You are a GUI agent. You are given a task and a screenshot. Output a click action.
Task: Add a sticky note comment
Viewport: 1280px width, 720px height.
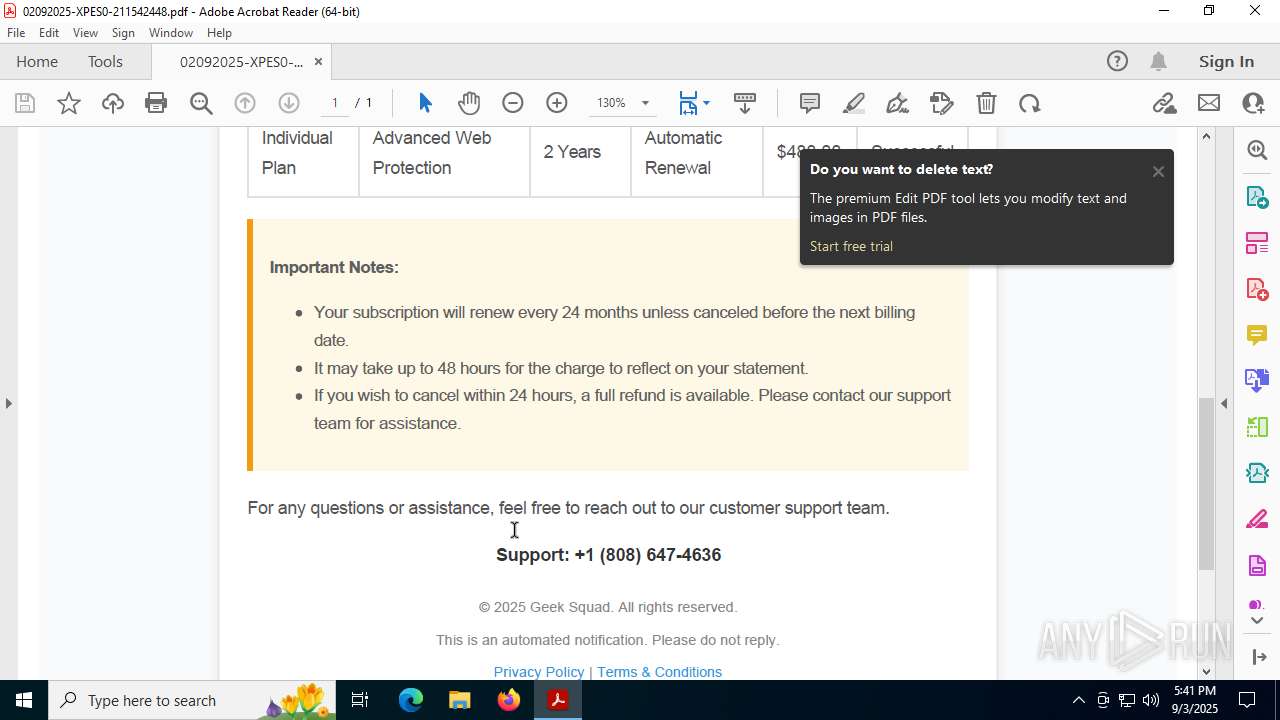810,103
